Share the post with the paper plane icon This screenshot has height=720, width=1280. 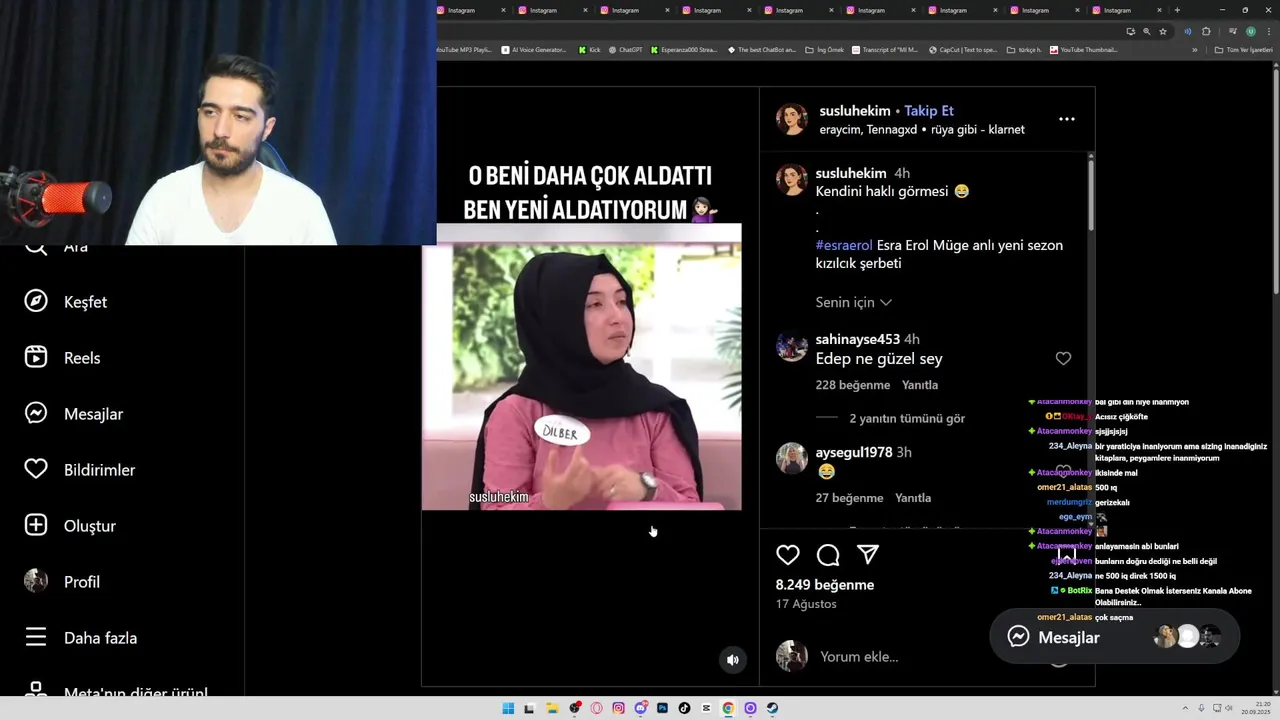coord(868,555)
